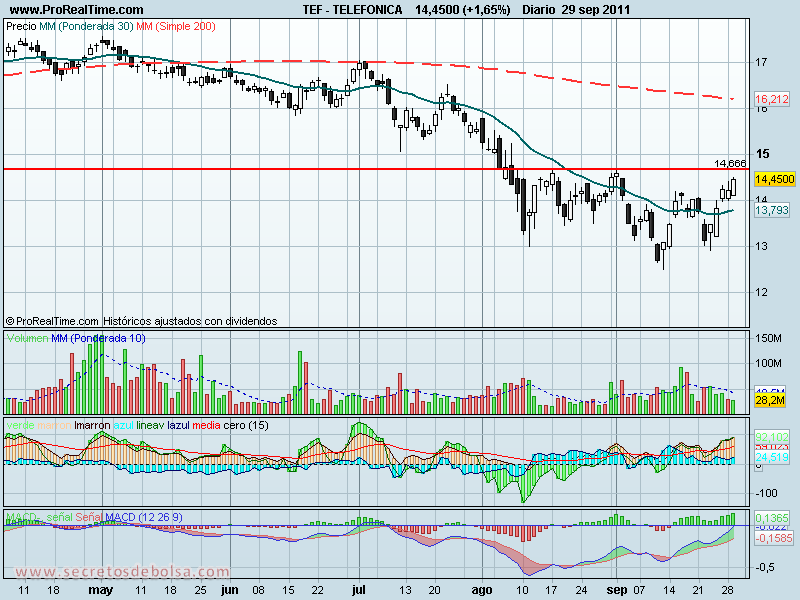Click the -0,1585 MACD signal value
The width and height of the screenshot is (800, 600).
click(x=774, y=538)
